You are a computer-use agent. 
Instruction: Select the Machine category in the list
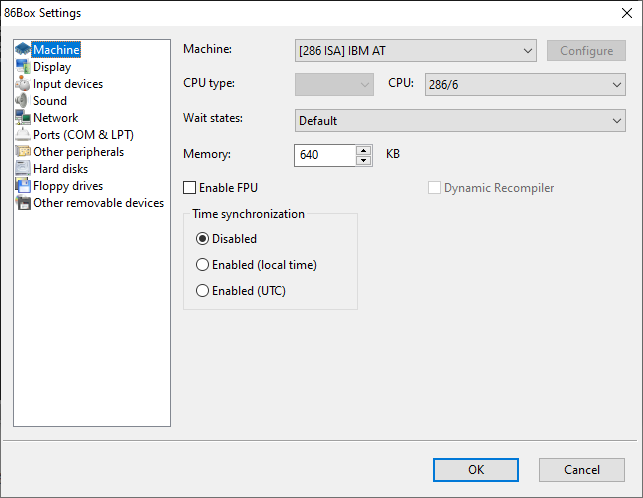point(57,50)
